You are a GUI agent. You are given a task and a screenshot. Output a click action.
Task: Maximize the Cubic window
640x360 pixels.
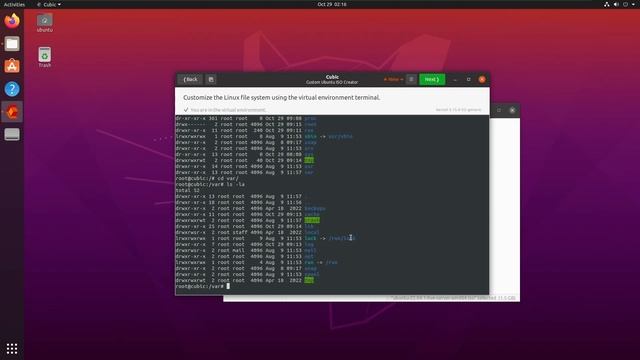(469, 80)
